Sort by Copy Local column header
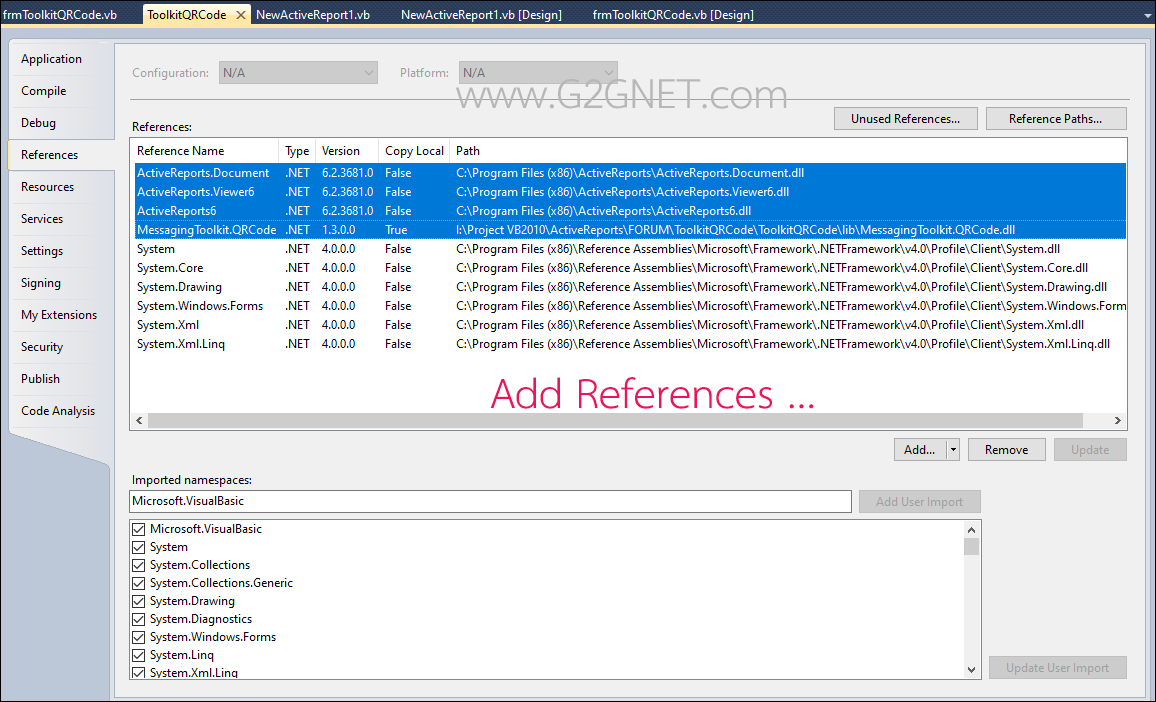The width and height of the screenshot is (1156, 702). 414,150
